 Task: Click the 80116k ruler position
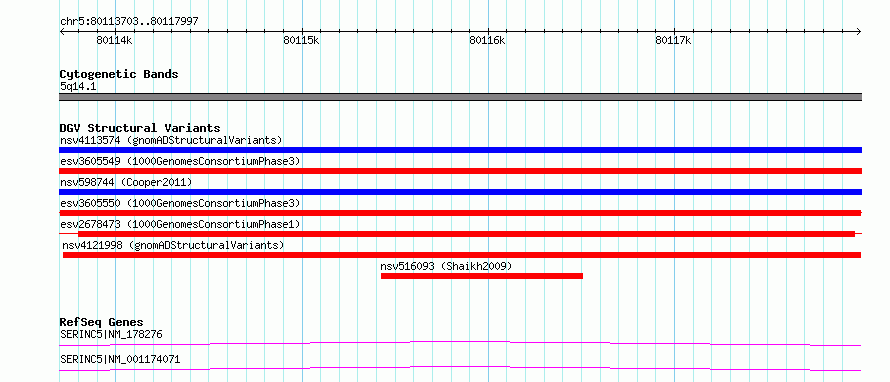point(488,40)
